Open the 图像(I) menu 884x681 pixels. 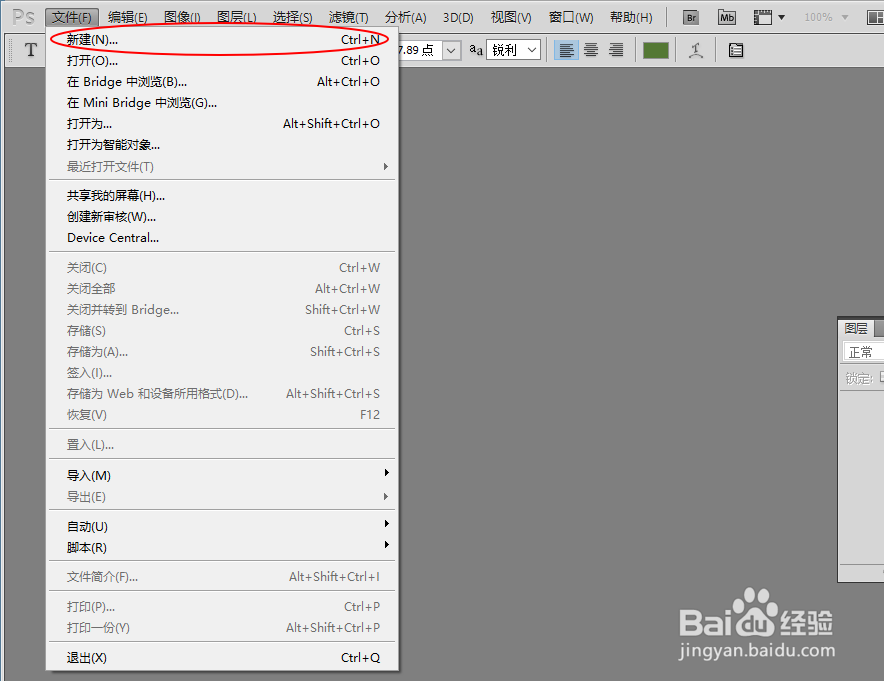(x=182, y=17)
